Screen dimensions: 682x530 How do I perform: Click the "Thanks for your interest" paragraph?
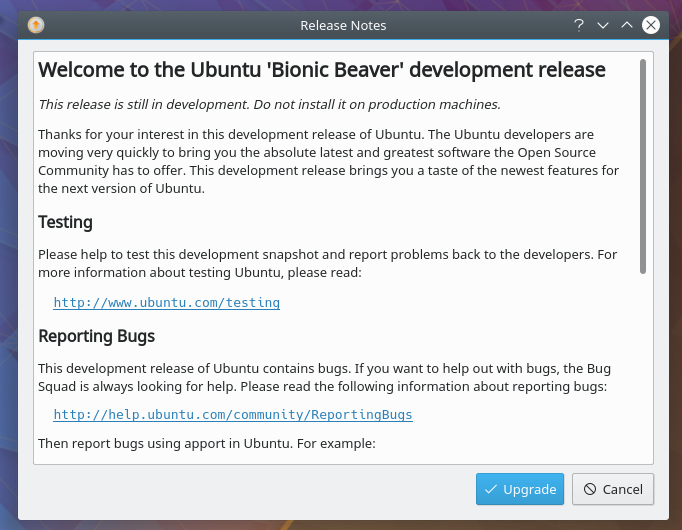[x=330, y=161]
